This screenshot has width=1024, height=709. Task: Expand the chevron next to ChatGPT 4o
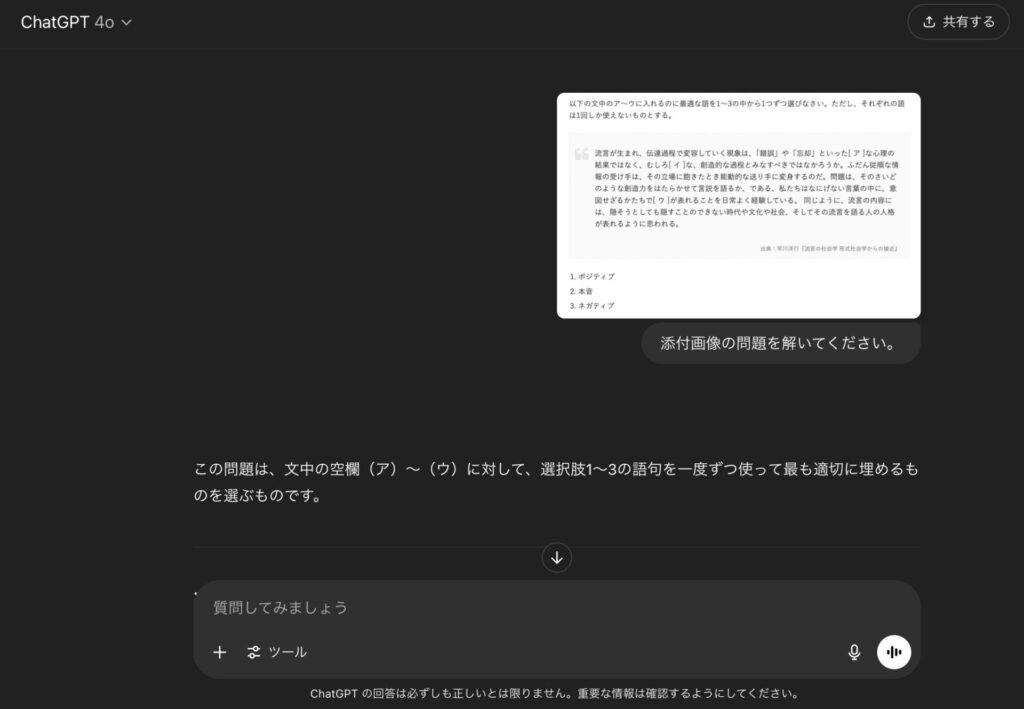[x=126, y=23]
